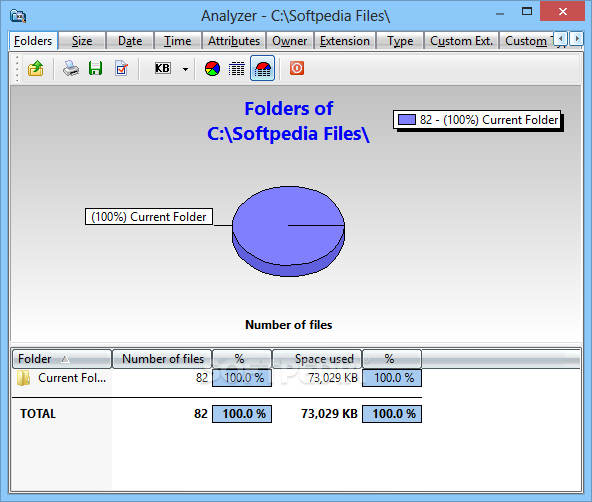This screenshot has width=592, height=502.
Task: Open the checklist document options icon
Action: (121, 69)
